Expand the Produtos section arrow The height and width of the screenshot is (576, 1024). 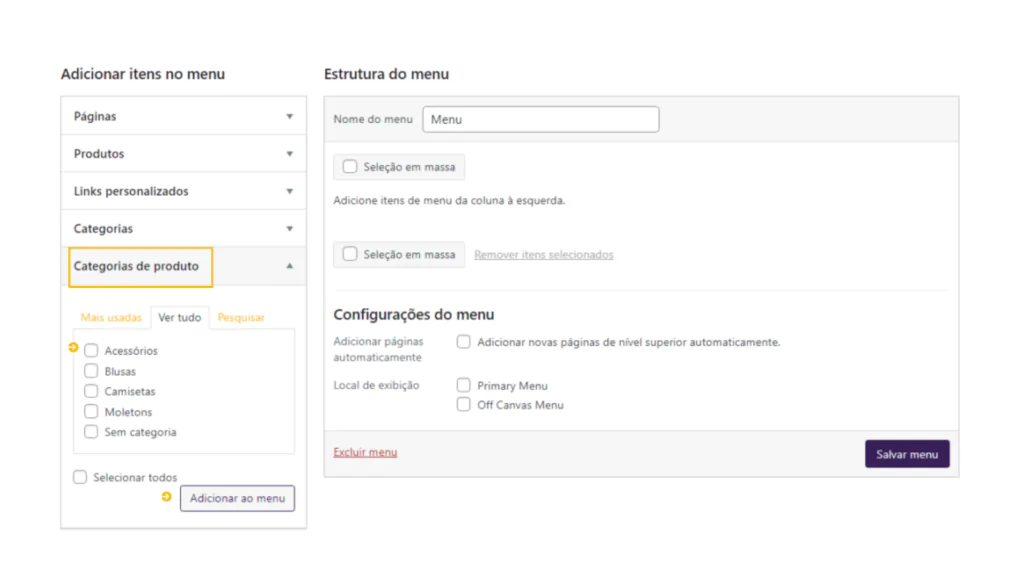tap(289, 154)
